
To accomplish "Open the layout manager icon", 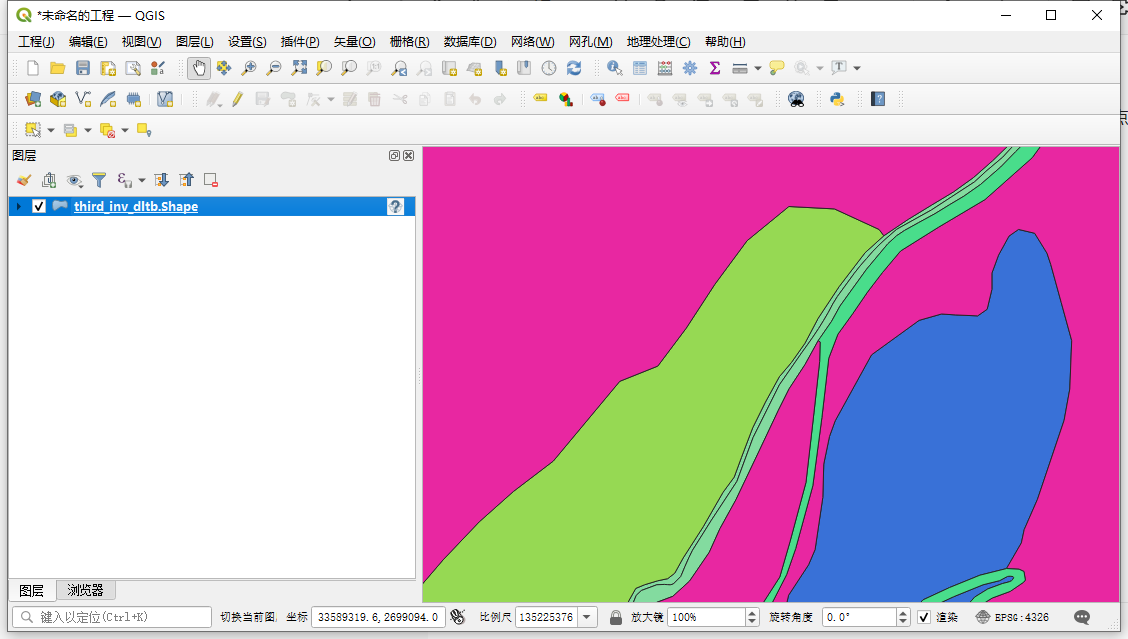I will click(x=133, y=68).
